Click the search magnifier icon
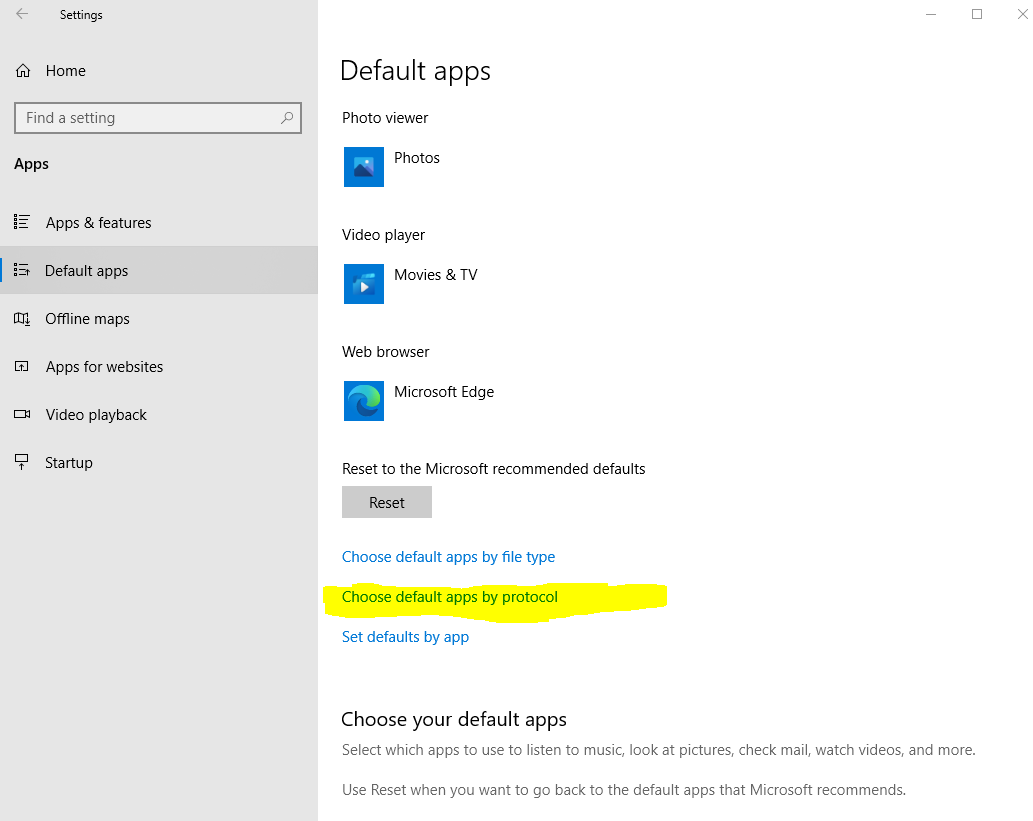 coord(287,118)
